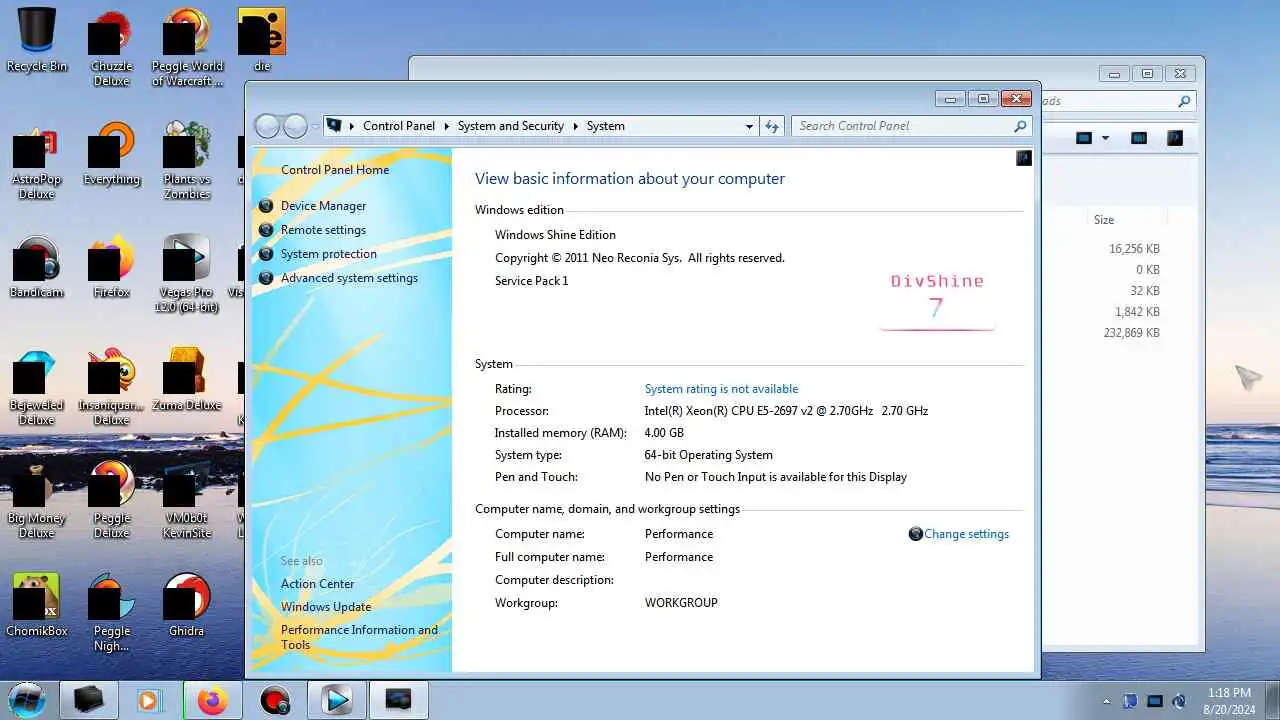Open help in the back Explorer window
1280x720 pixels.
click(1175, 138)
